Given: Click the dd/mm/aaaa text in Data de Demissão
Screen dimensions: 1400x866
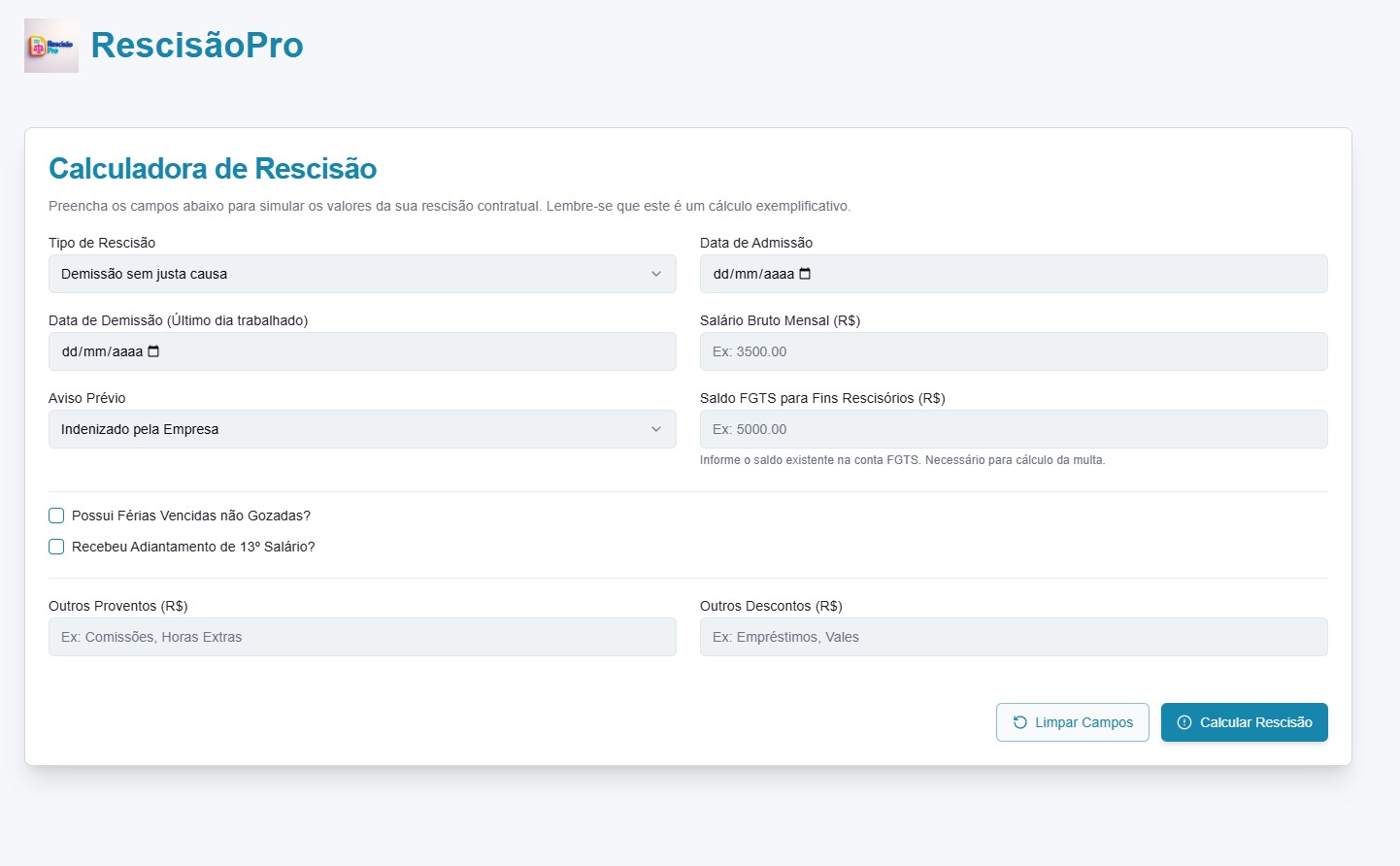Looking at the screenshot, I should [102, 351].
